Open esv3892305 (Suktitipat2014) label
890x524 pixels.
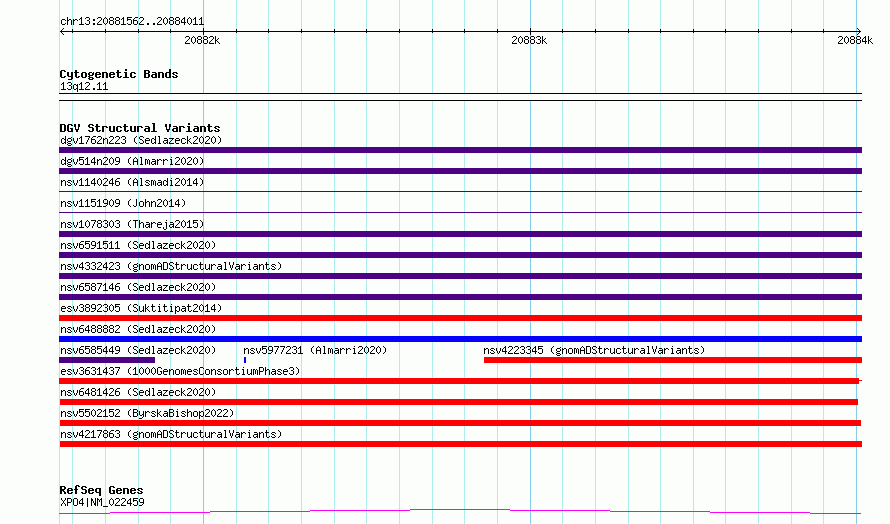(x=141, y=308)
